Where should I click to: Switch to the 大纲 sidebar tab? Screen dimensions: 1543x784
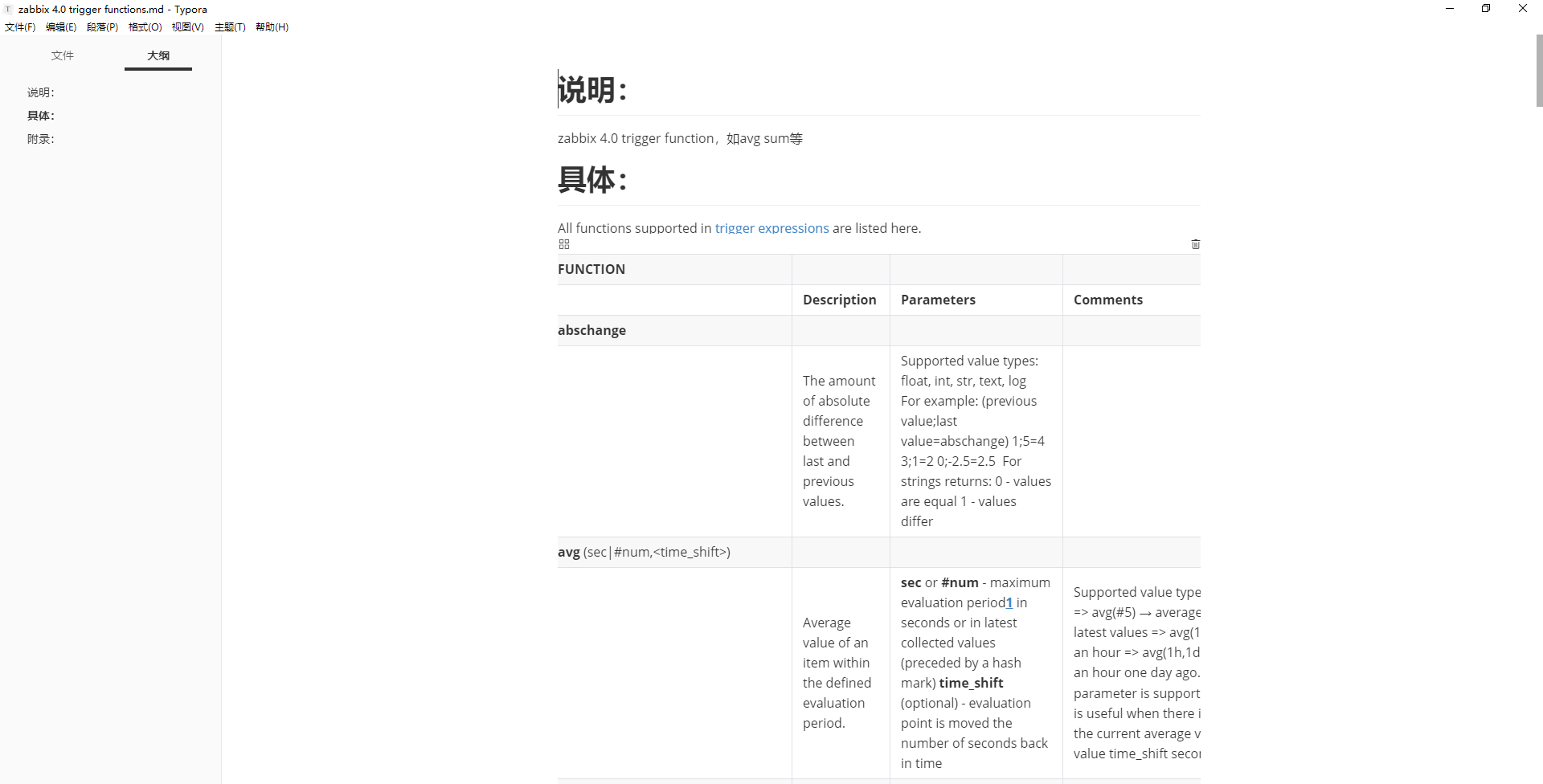coord(158,55)
